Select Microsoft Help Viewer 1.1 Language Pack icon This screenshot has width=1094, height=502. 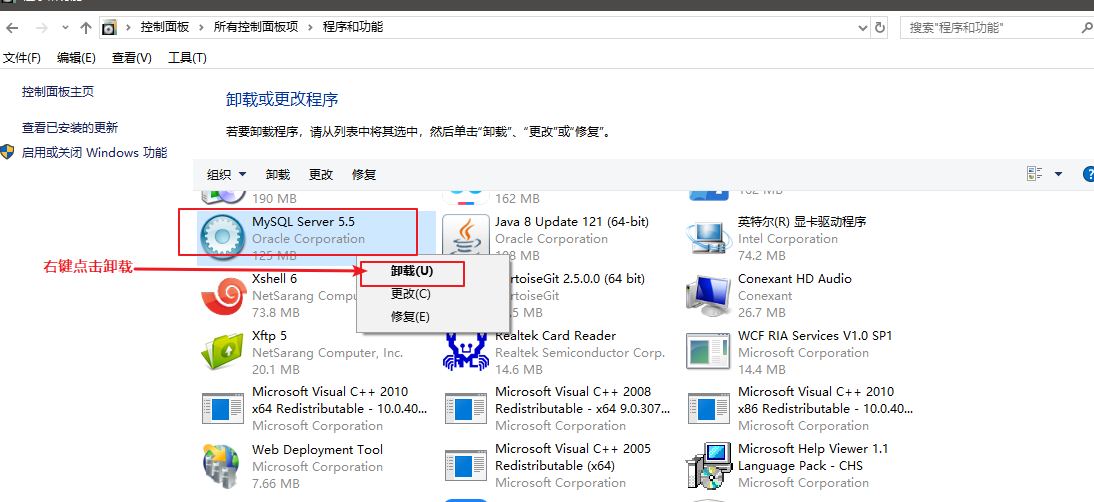pos(709,466)
